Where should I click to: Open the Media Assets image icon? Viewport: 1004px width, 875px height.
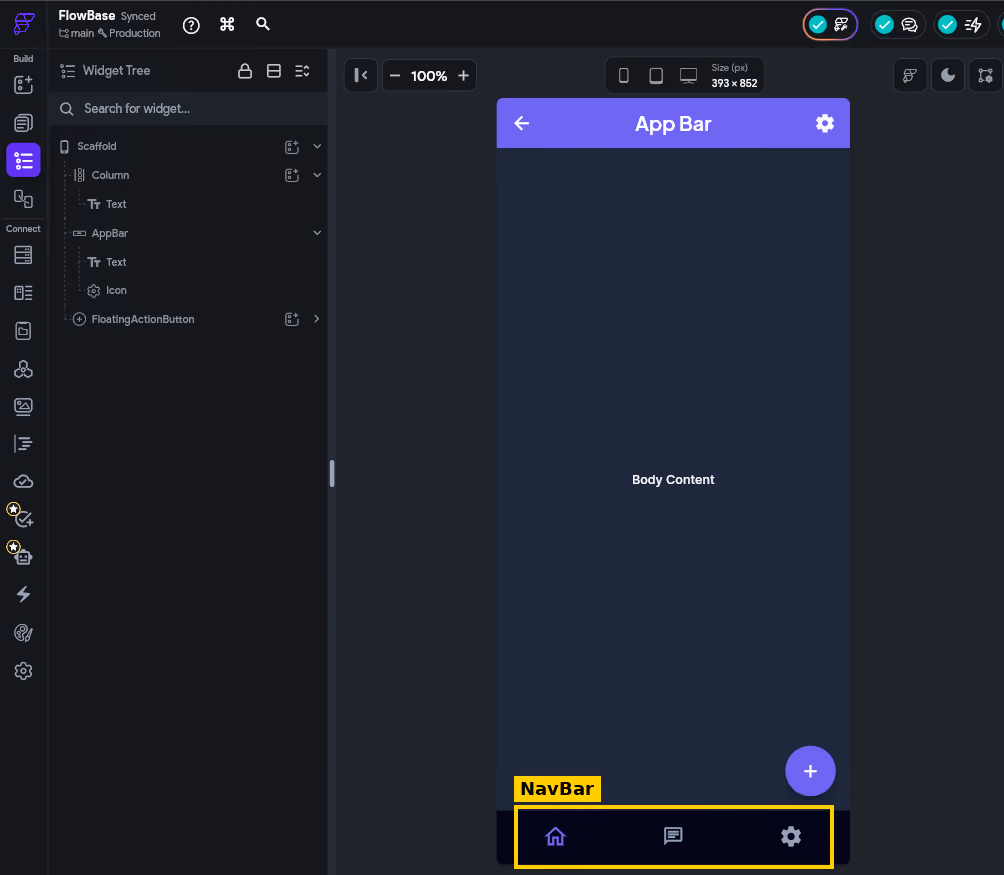(23, 407)
